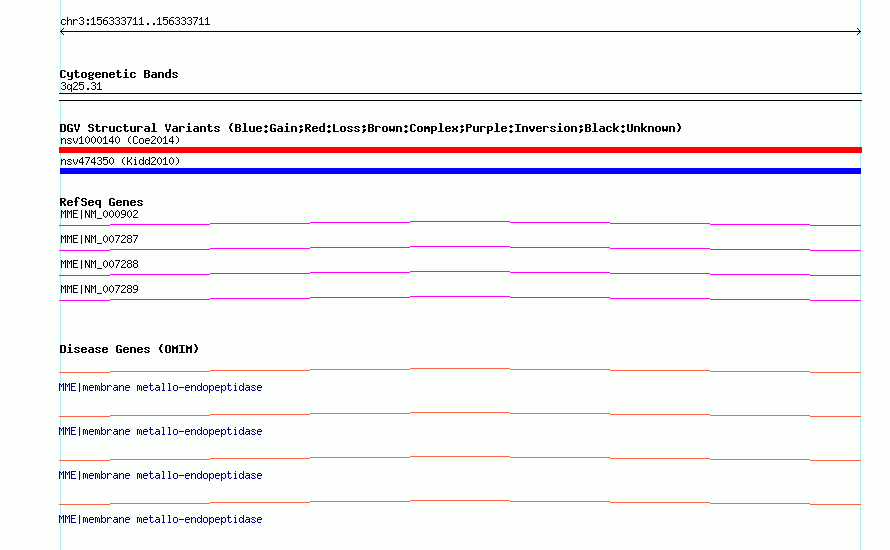Click the RefSeq Genes track heading
890x550 pixels.
coord(101,202)
